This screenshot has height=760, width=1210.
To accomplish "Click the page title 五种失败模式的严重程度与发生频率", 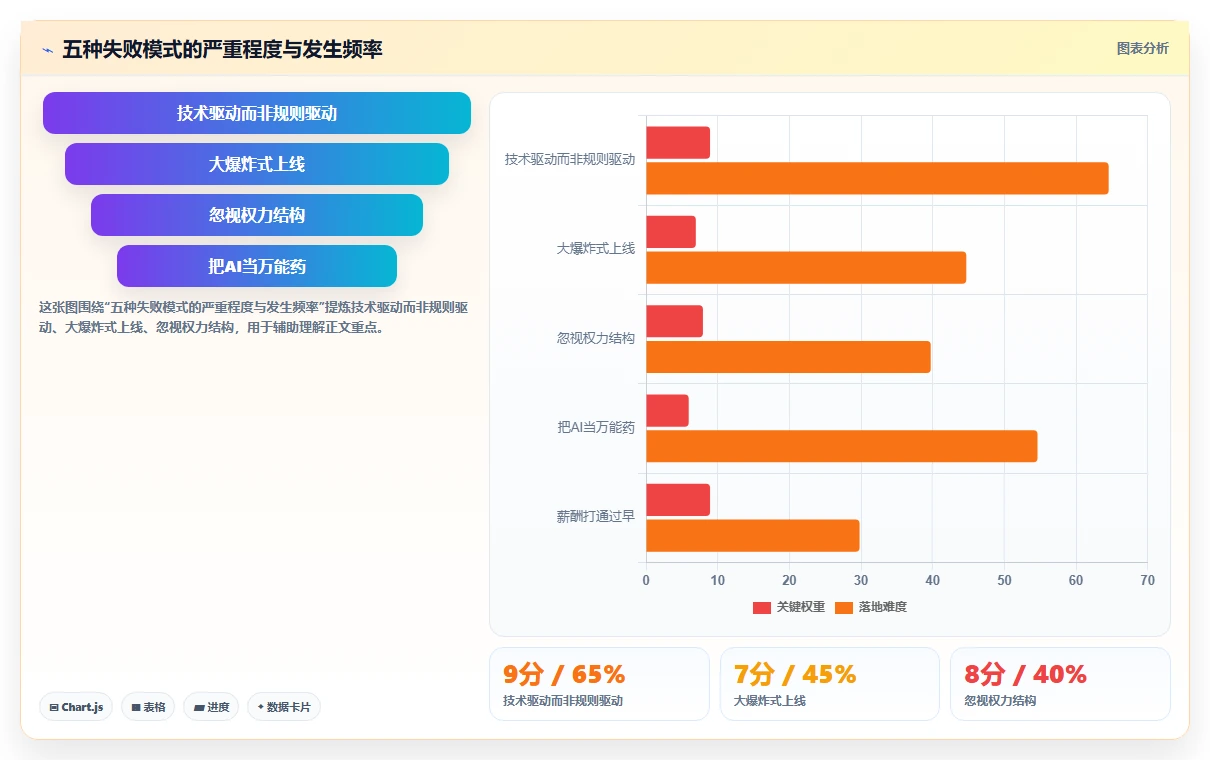I will [222, 50].
